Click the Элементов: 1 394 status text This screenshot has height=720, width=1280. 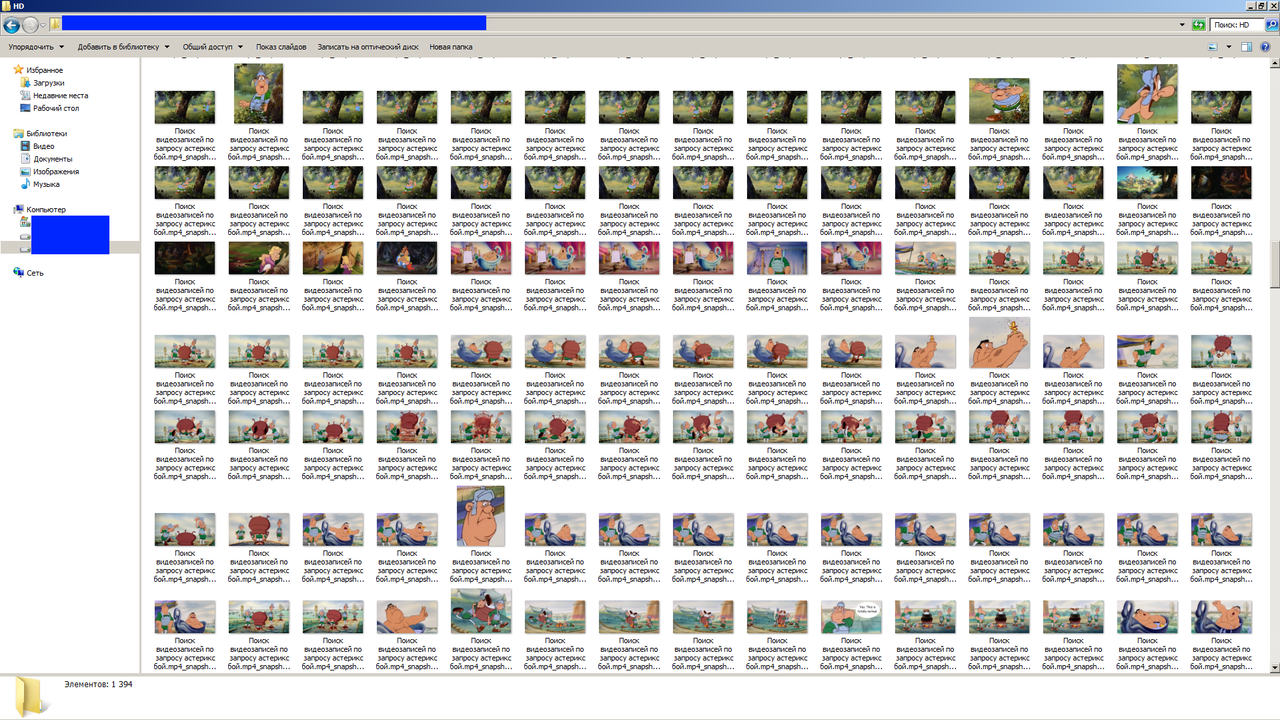(x=98, y=685)
